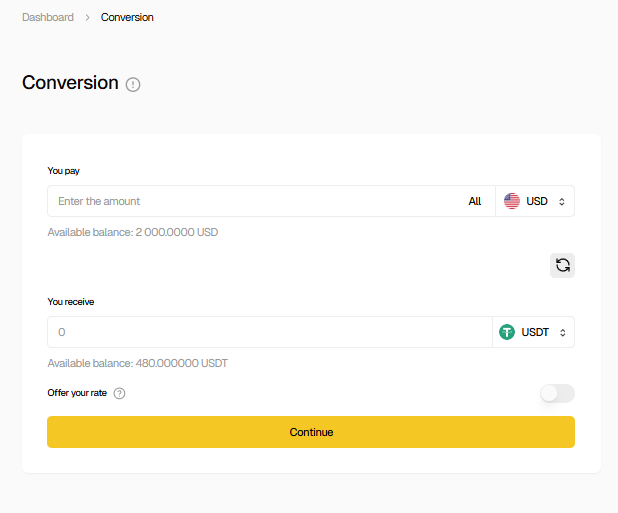Click the US flag icon
This screenshot has height=513, width=618.
512,201
